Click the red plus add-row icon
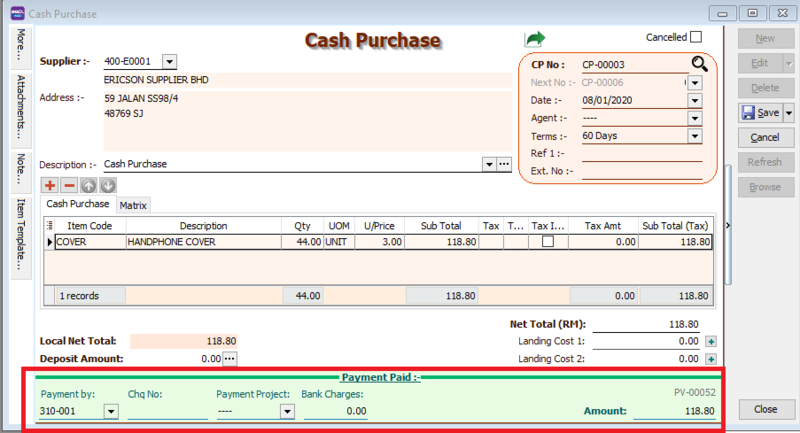This screenshot has height=433, width=800. tap(50, 185)
